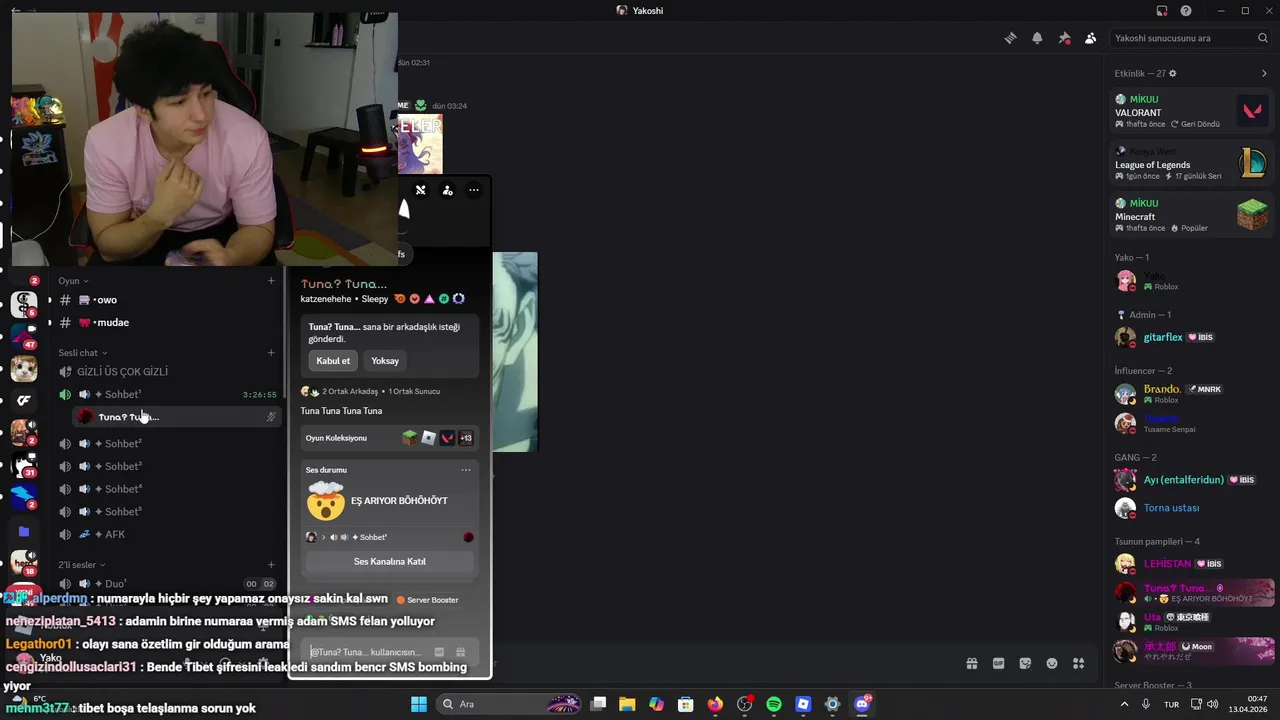Join the Sohbet⁴ voice channel
Image resolution: width=1280 pixels, height=720 pixels.
167,489
